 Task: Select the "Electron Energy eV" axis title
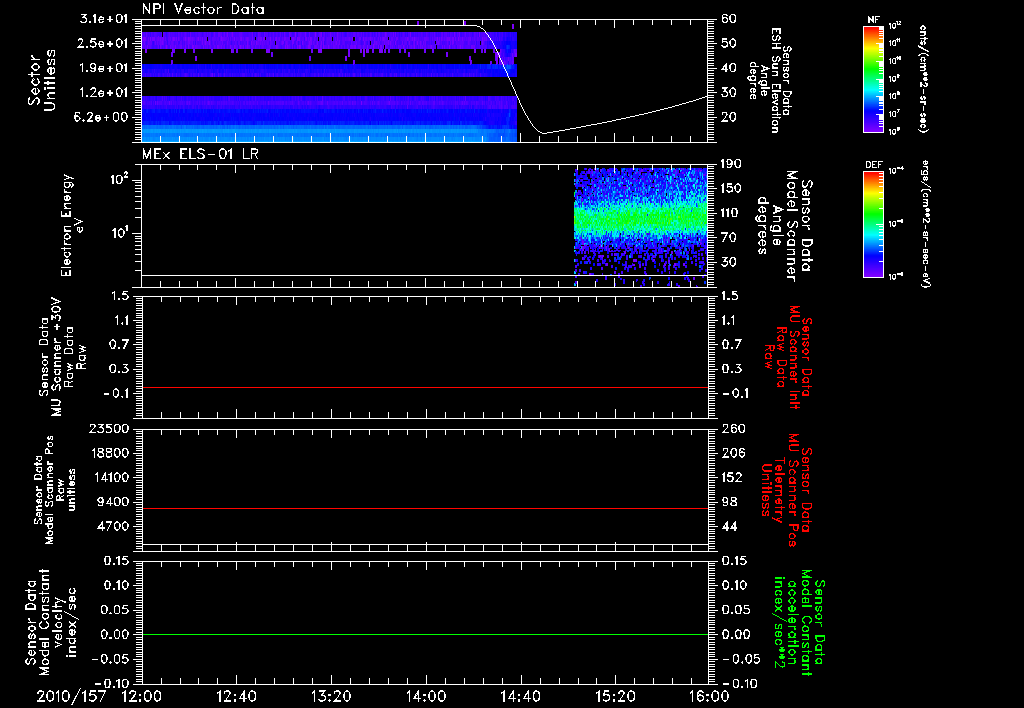(x=71, y=225)
